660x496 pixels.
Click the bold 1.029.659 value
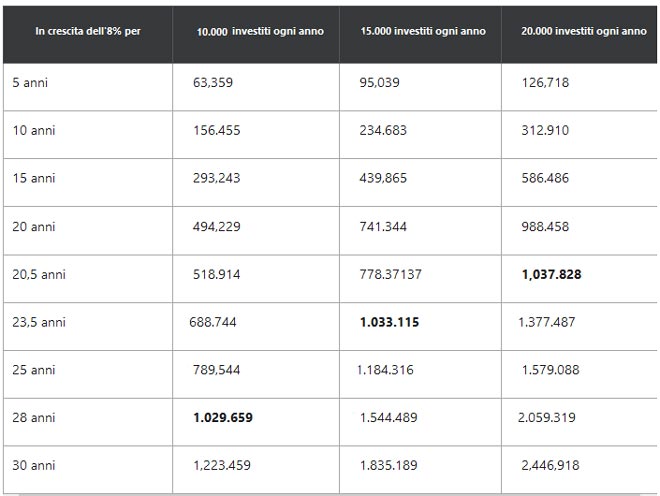pyautogui.click(x=223, y=417)
